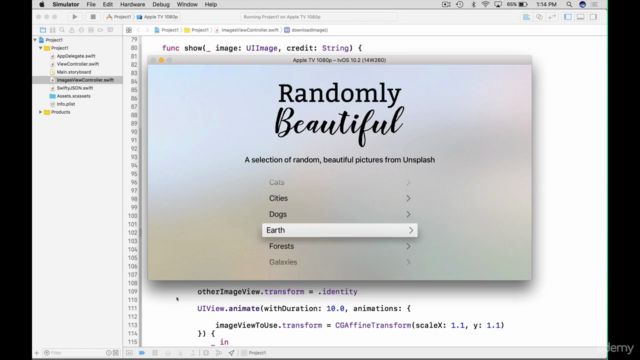Switch to the Standard editor
This screenshot has height=360, width=640.
(x=527, y=17)
